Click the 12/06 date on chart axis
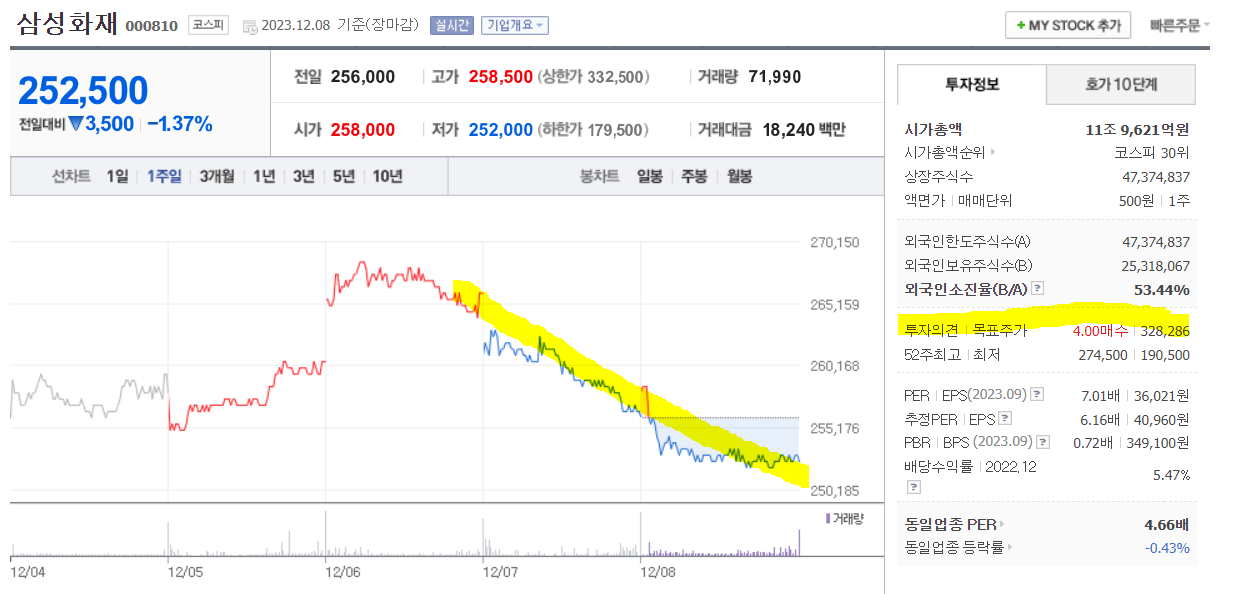1238x594 pixels. [342, 572]
